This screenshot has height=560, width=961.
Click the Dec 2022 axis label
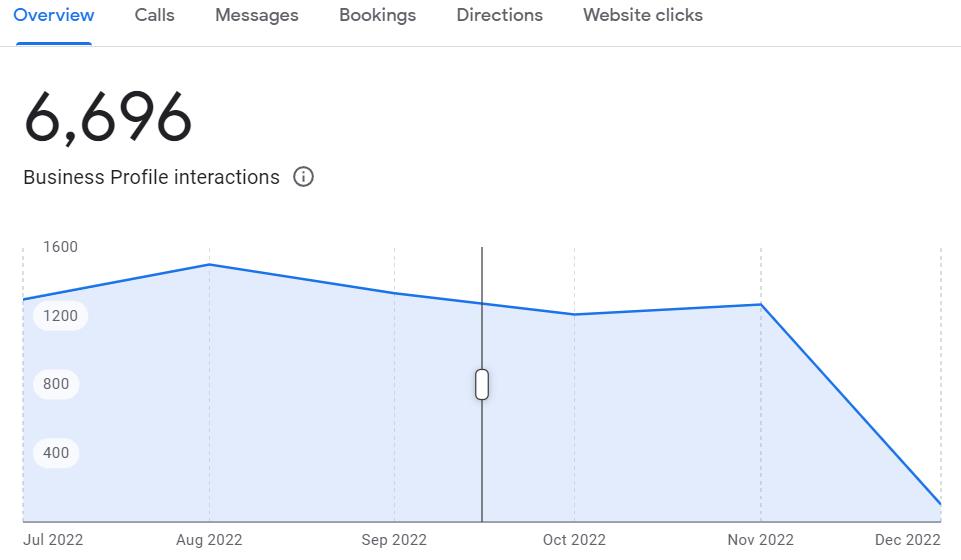(908, 540)
